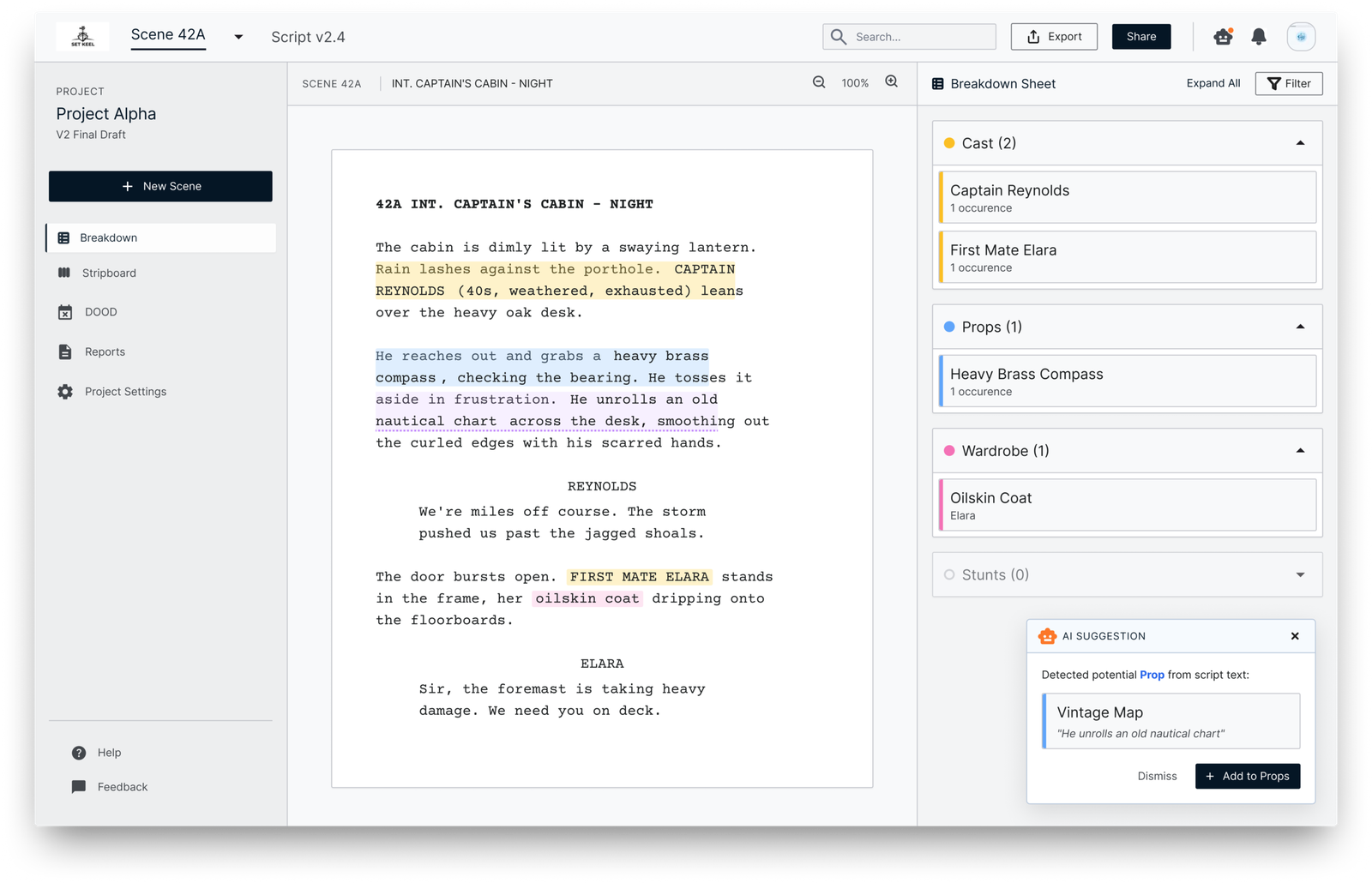Select the Vintage Map suggestion card

coord(1171,721)
